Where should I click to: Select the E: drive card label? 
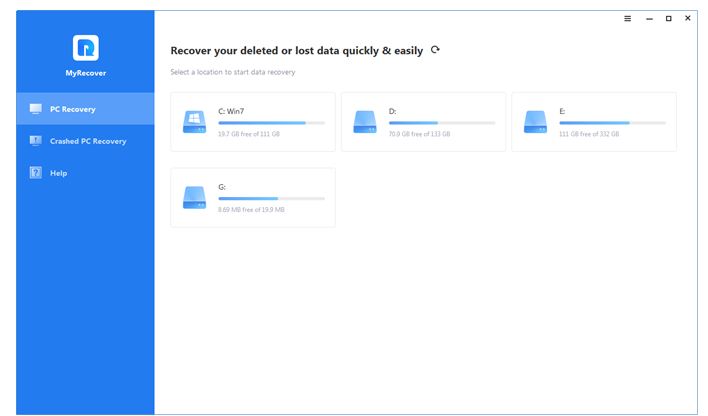click(x=563, y=111)
